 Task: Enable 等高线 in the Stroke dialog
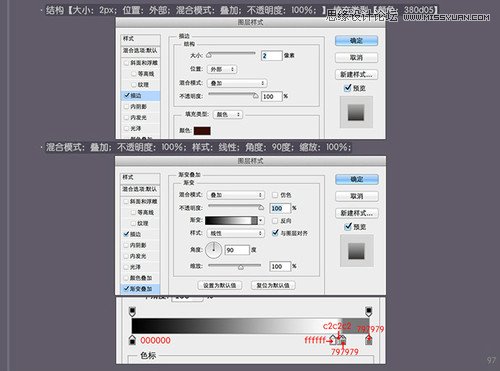click(134, 74)
